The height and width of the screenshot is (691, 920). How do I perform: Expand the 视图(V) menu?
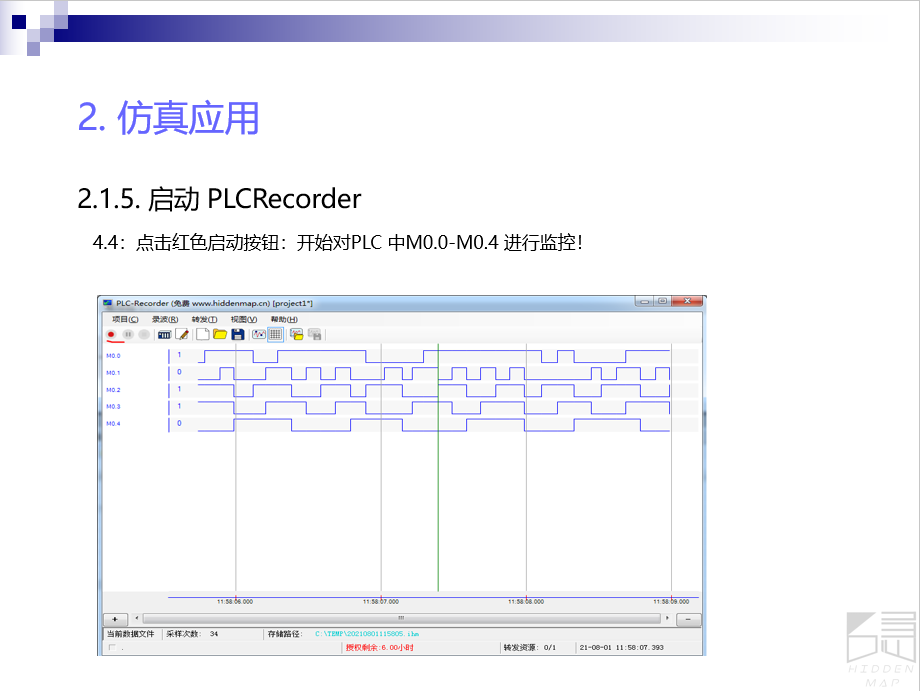click(244, 319)
